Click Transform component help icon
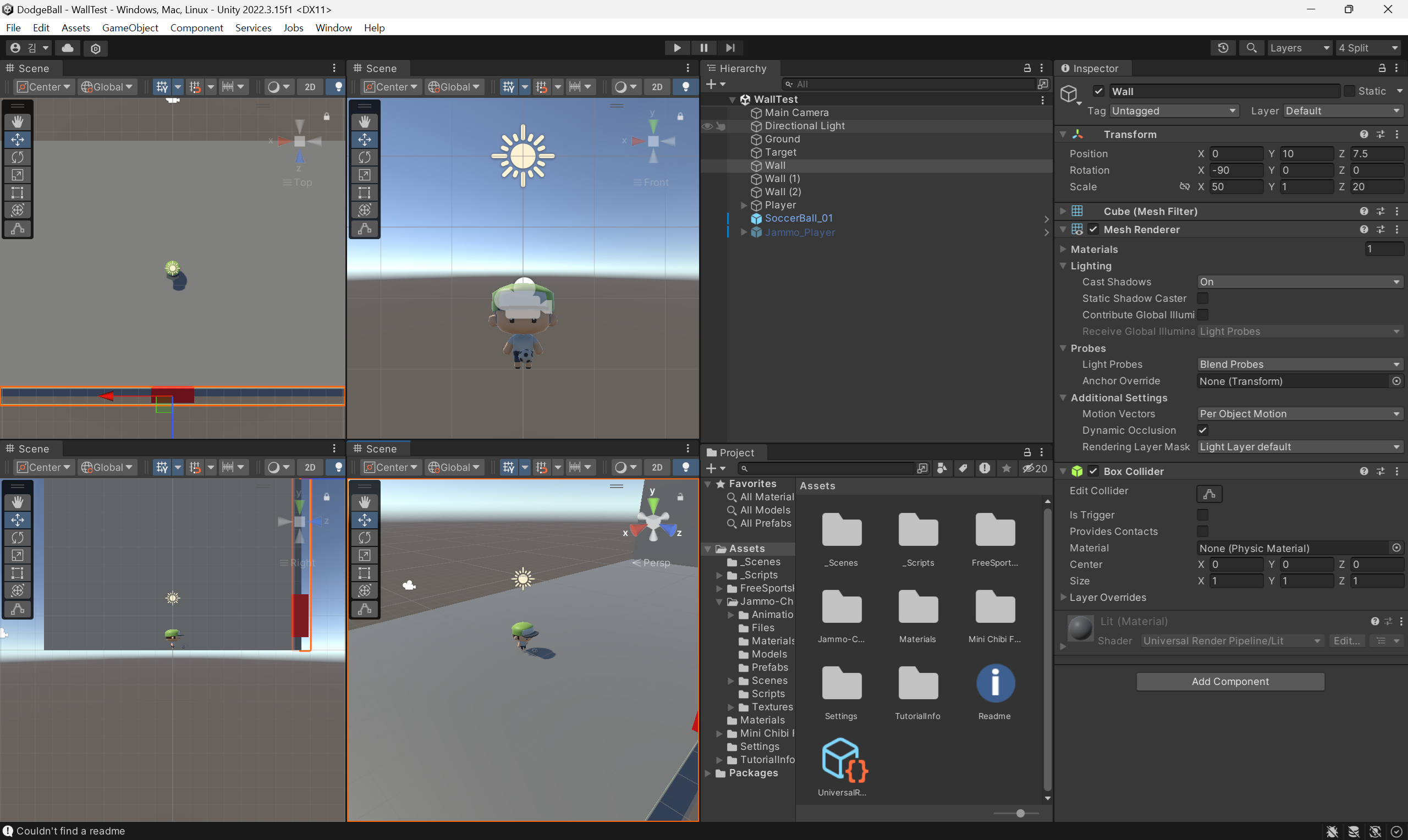1408x840 pixels. [1363, 134]
